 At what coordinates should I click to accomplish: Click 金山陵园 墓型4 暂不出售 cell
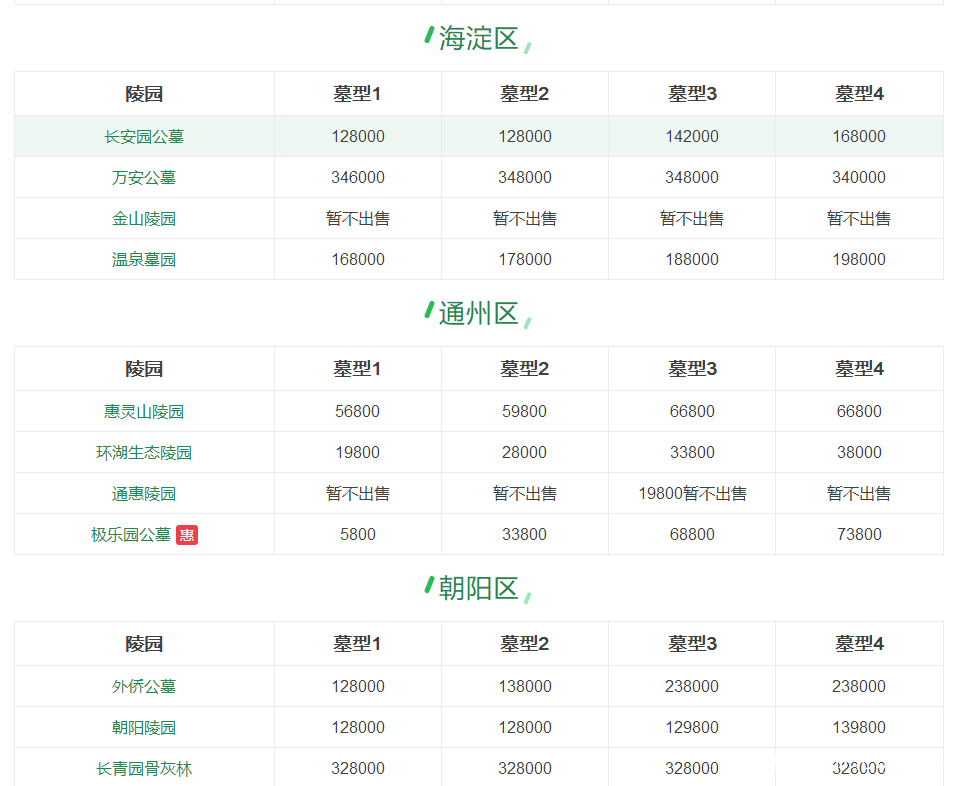tap(859, 219)
